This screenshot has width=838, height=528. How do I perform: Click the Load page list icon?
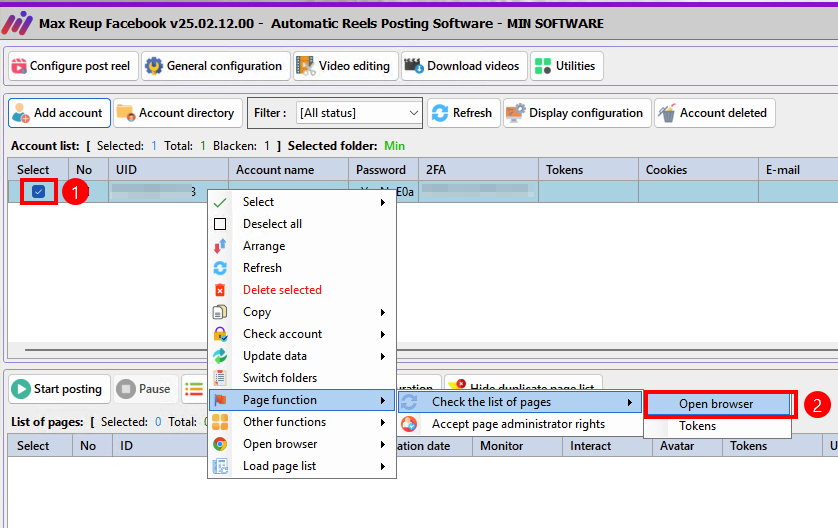pyautogui.click(x=220, y=466)
